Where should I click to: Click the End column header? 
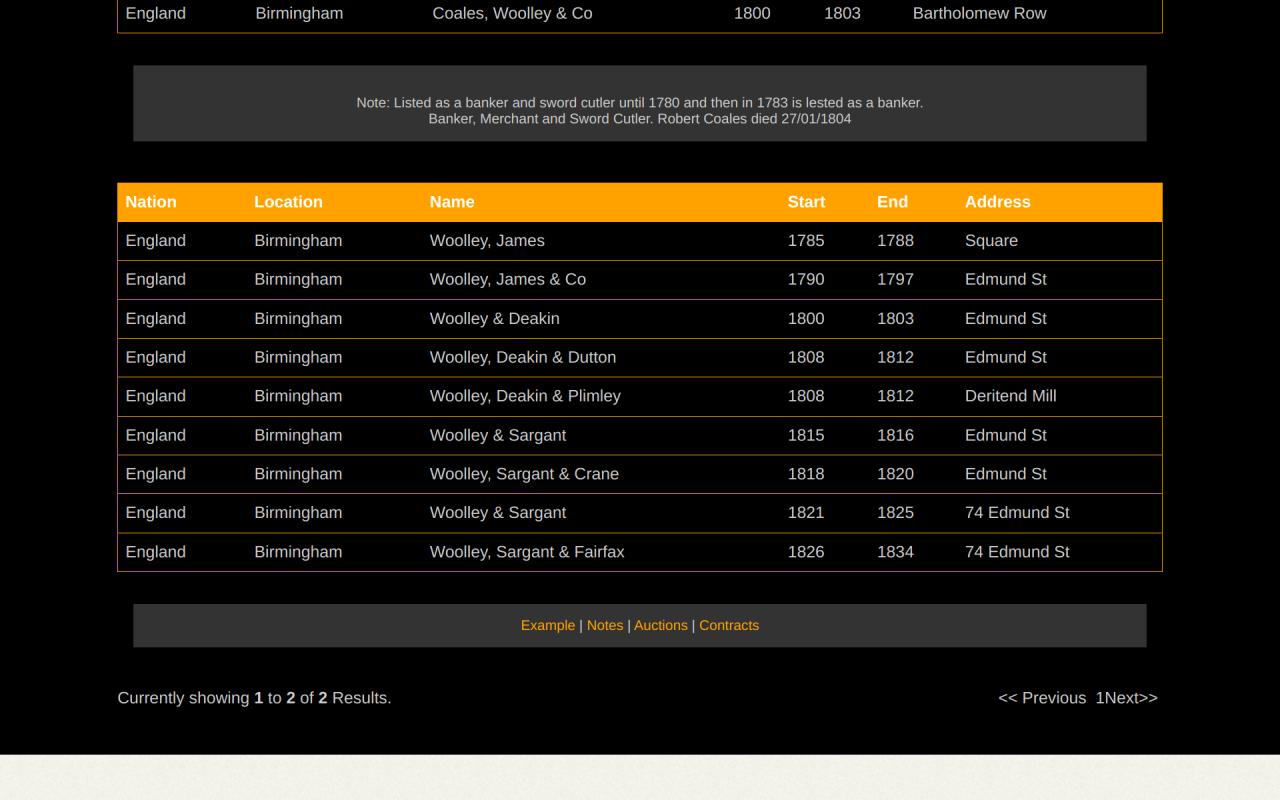click(892, 202)
